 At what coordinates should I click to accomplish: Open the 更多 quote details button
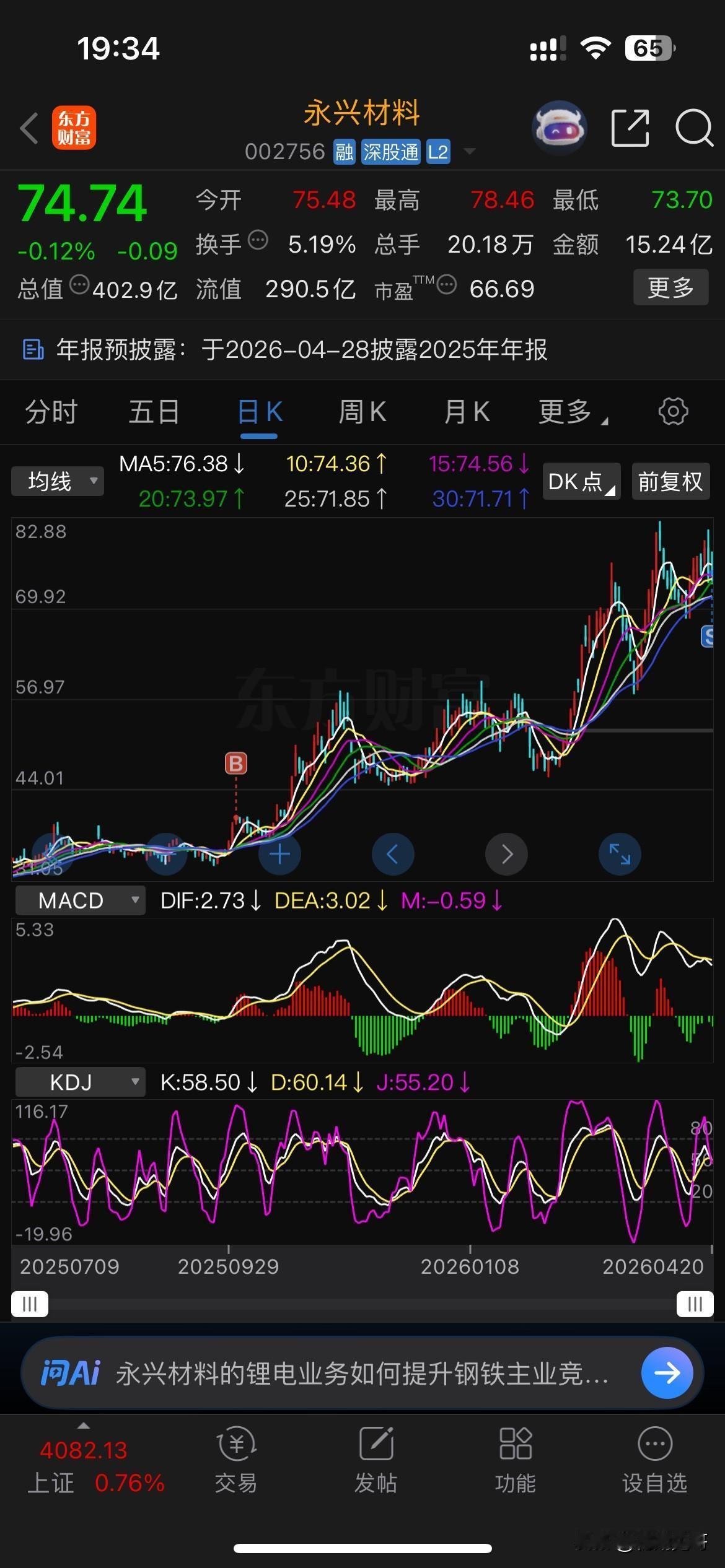click(x=670, y=287)
